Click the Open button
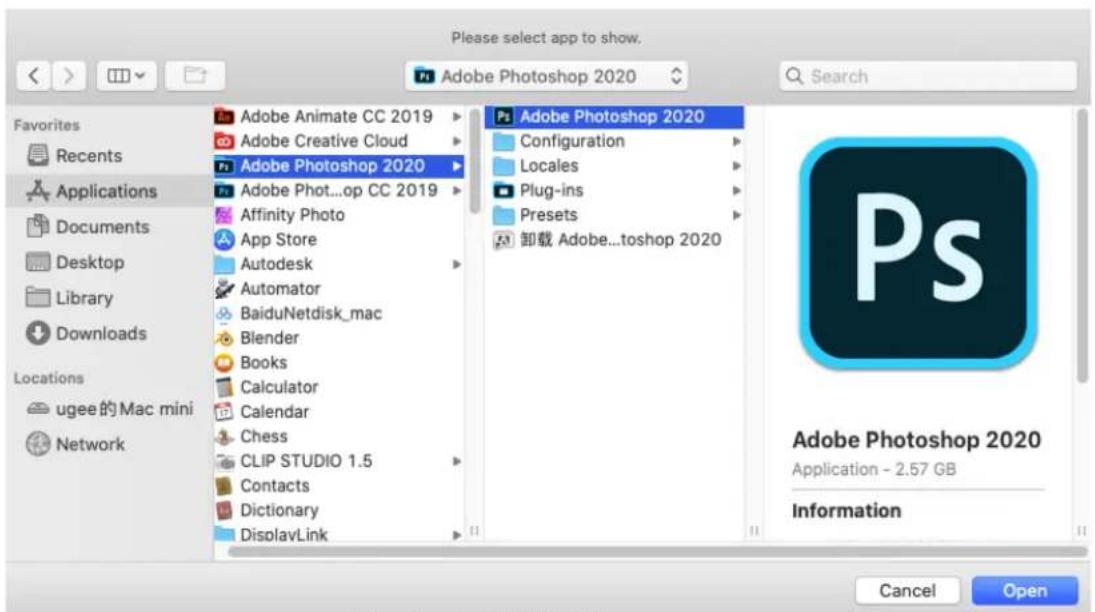 point(1024,590)
